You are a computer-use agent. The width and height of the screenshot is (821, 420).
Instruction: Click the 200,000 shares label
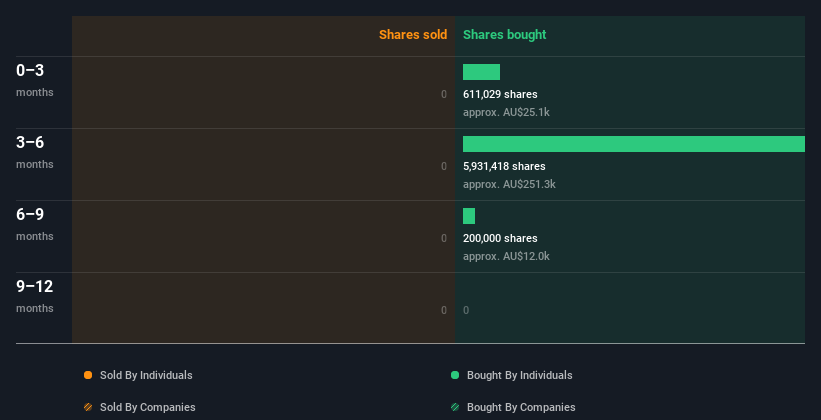[x=500, y=238]
